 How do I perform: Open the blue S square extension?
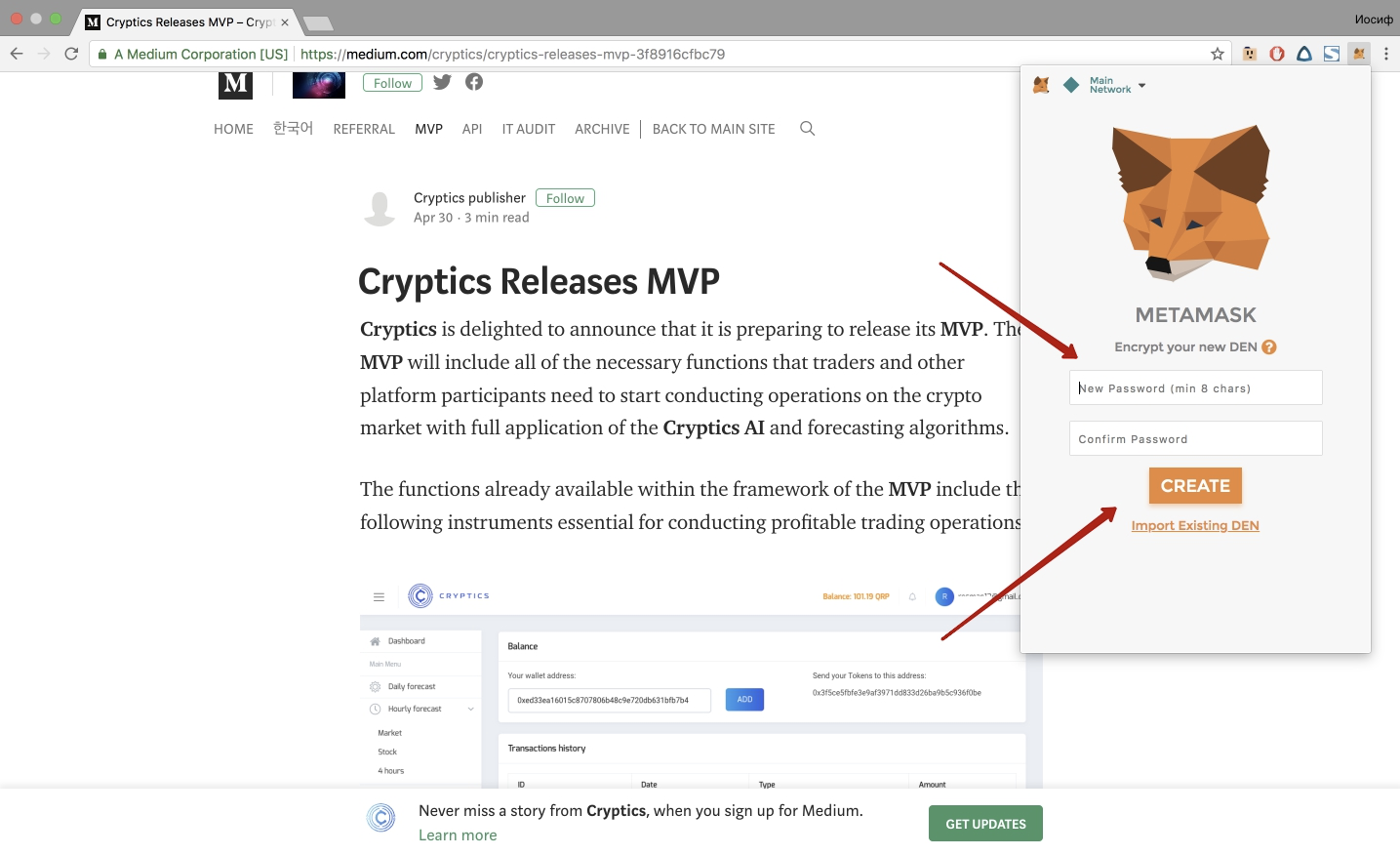(1332, 54)
